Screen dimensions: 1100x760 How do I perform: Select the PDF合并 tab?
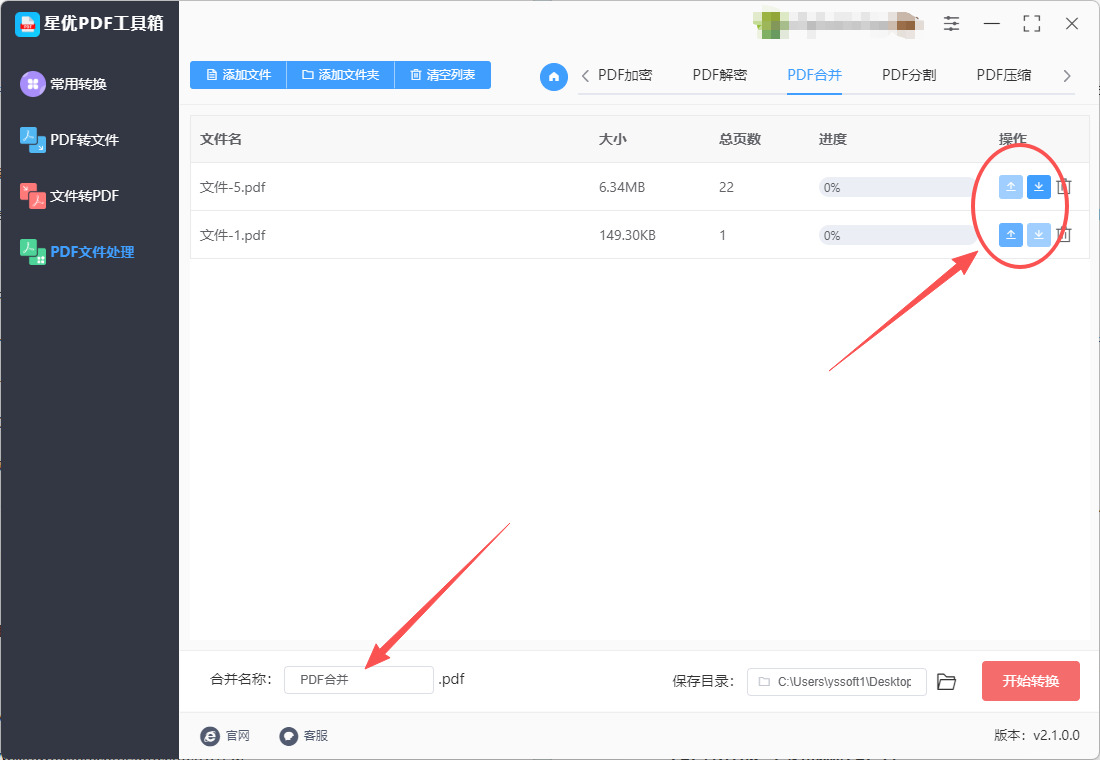[814, 75]
